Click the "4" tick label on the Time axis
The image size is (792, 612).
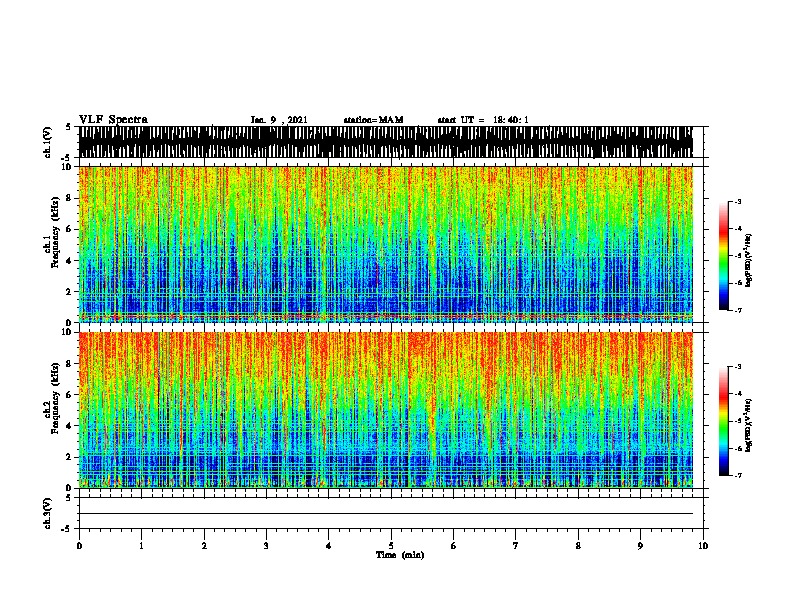(x=329, y=546)
